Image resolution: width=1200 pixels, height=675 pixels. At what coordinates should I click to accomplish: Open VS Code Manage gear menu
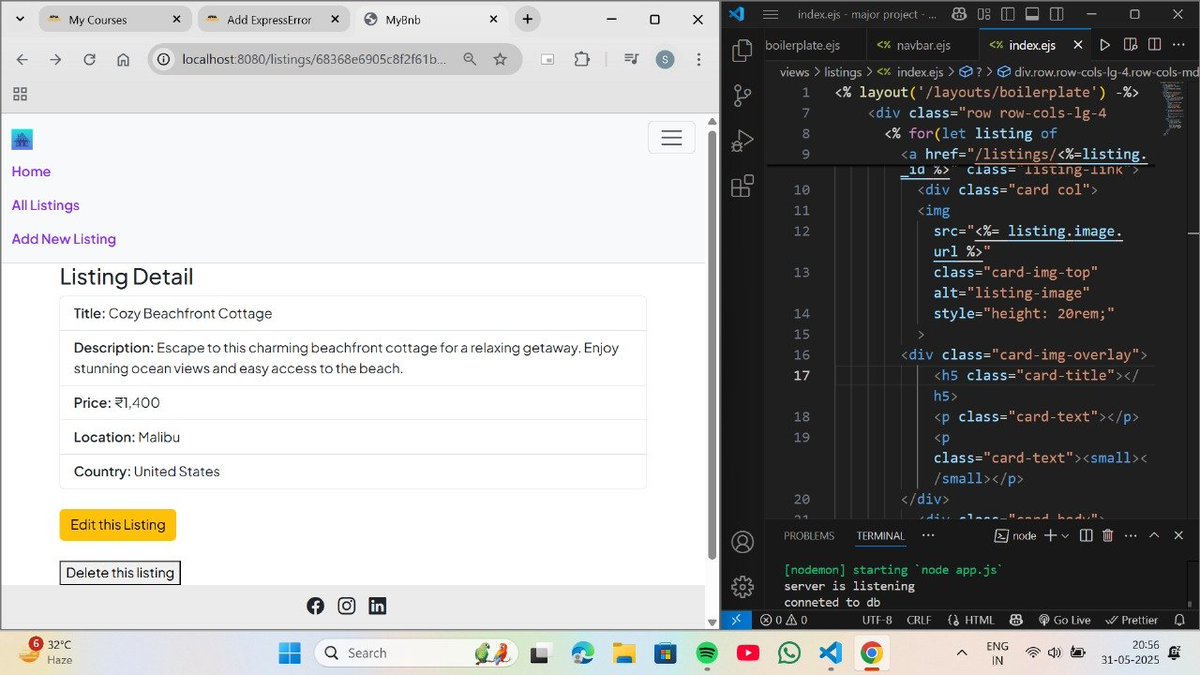coord(742,587)
